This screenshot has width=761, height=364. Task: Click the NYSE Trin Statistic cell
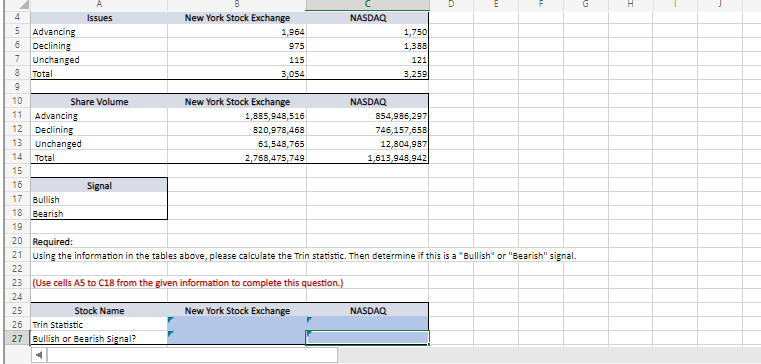click(237, 324)
